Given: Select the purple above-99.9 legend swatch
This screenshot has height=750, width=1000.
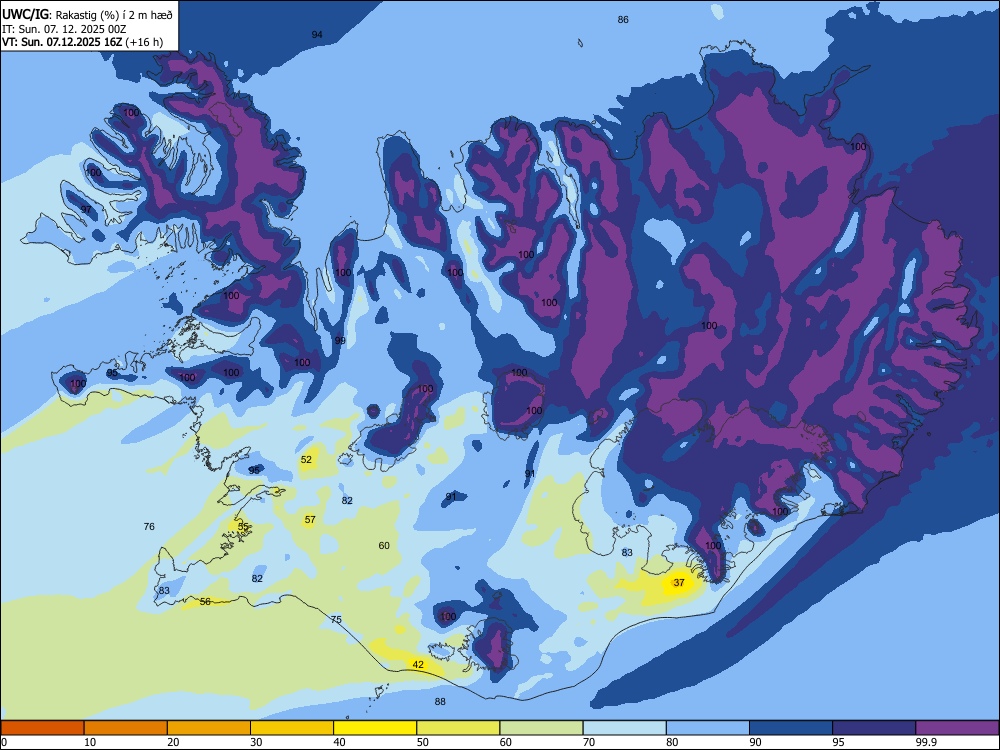Looking at the screenshot, I should click(957, 728).
